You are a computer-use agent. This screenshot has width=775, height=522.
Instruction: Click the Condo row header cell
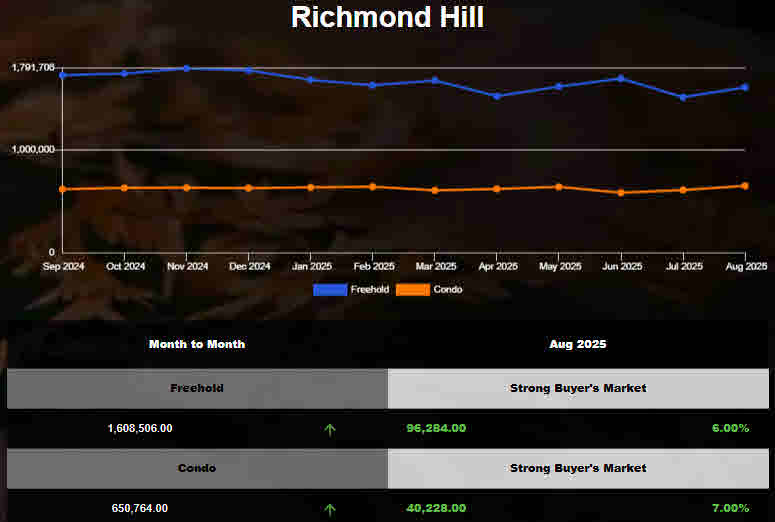197,468
